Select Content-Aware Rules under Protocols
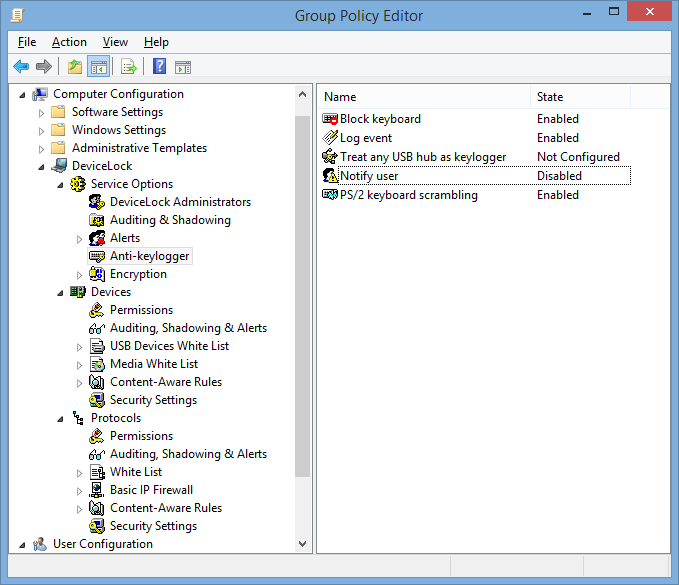Viewport: 679px width, 585px height. pyautogui.click(x=166, y=508)
